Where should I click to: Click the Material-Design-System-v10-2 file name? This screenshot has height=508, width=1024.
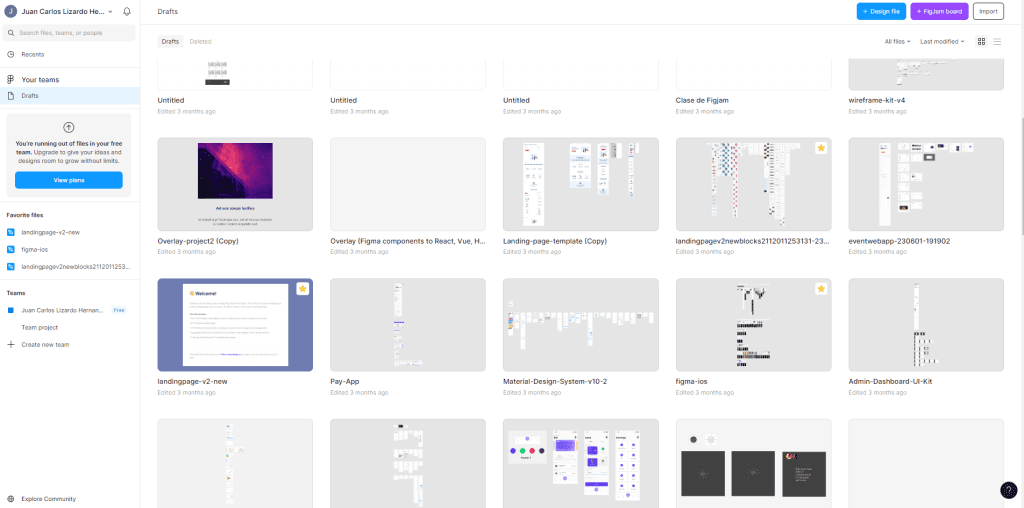pos(555,381)
